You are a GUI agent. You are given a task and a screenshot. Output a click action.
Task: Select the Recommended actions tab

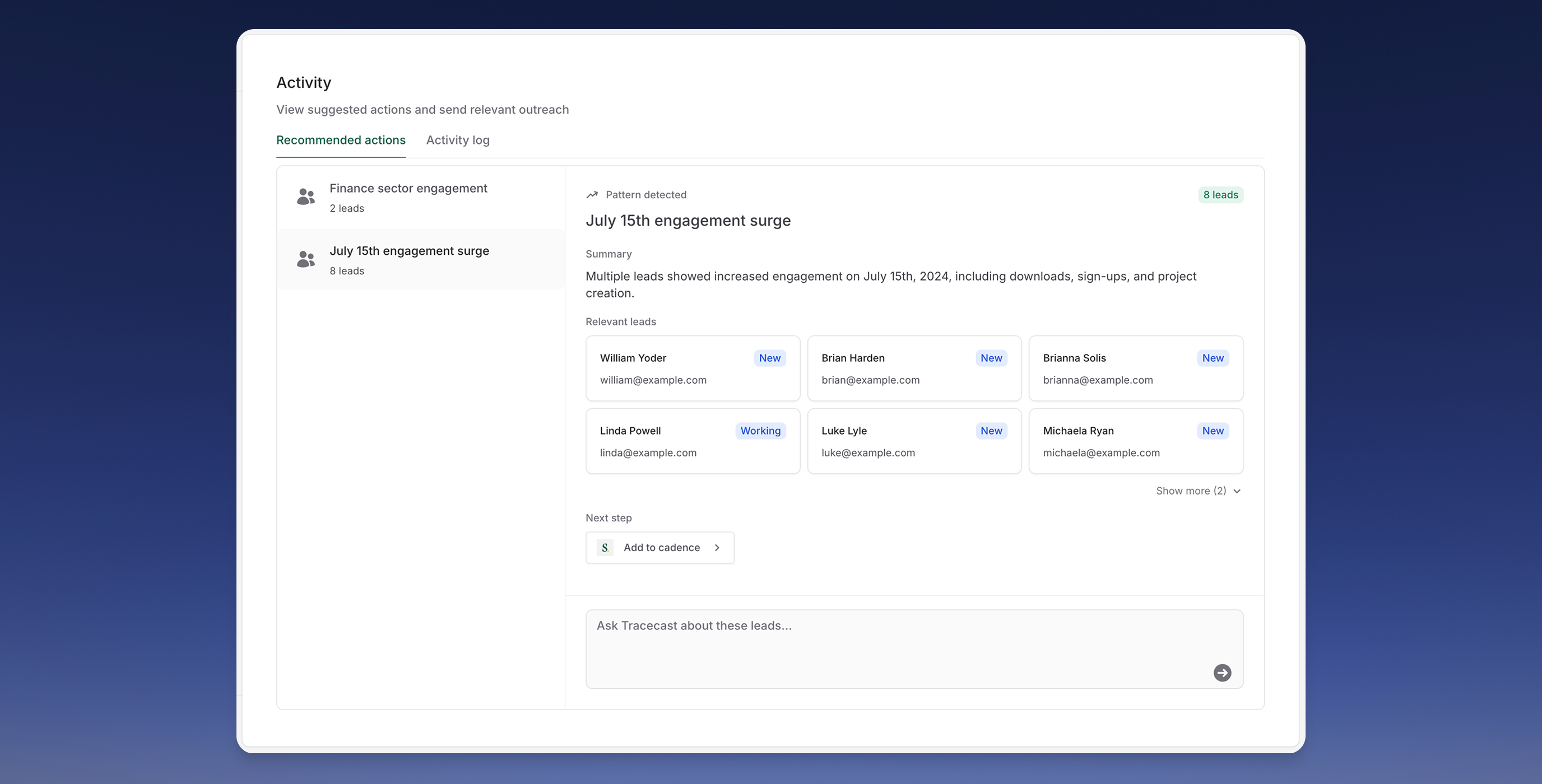point(341,140)
